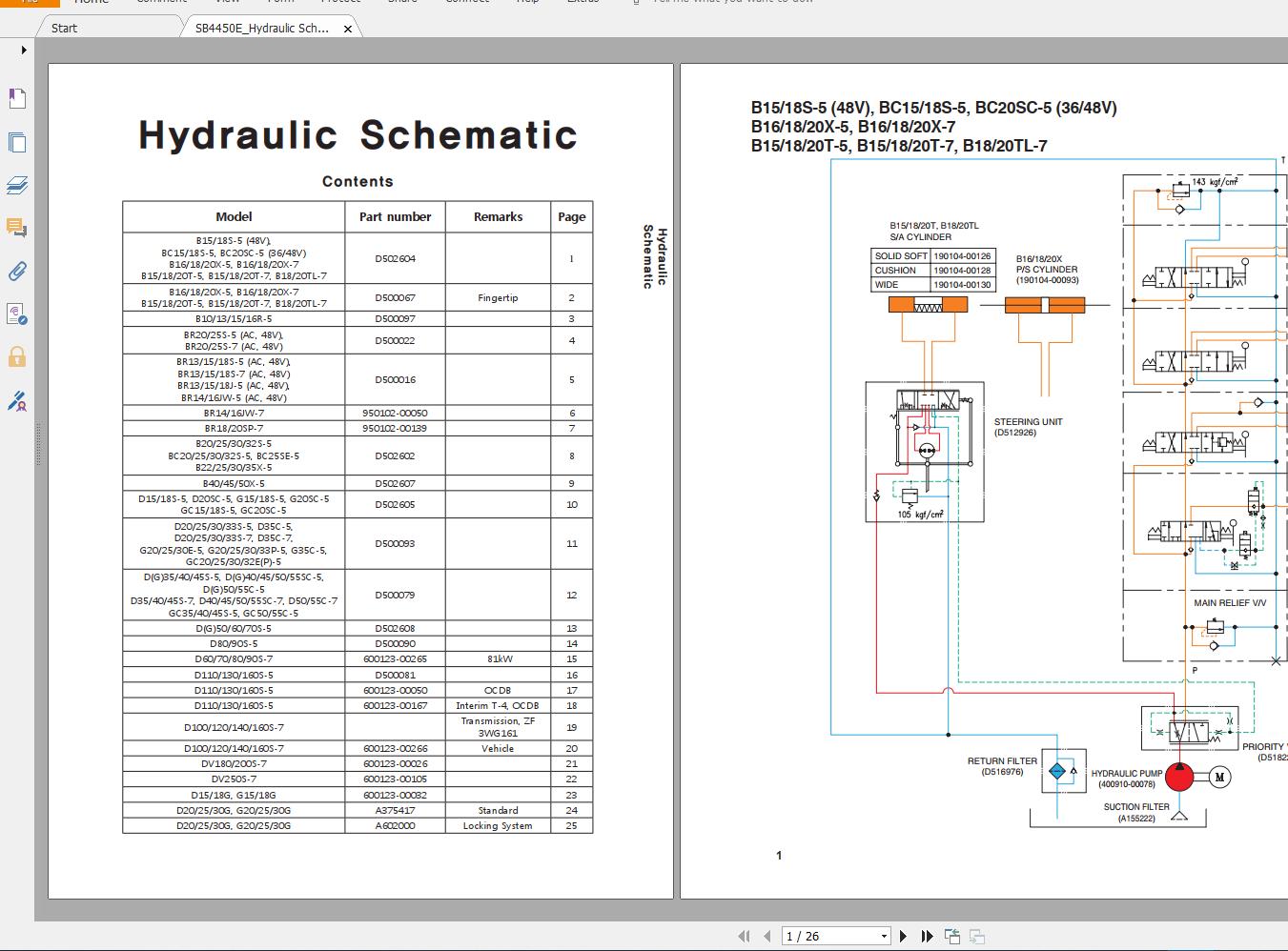Switch to the Start tab
The height and width of the screenshot is (951, 1288).
65,28
